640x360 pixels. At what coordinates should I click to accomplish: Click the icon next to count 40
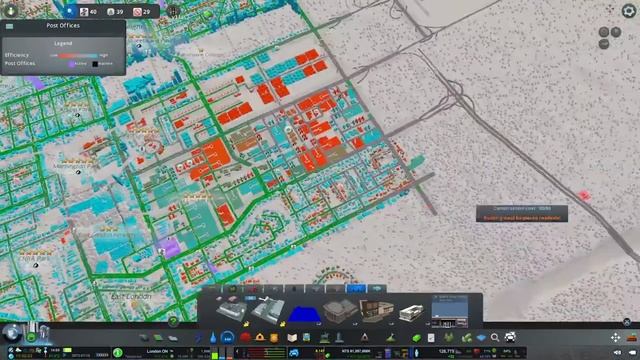click(x=84, y=12)
